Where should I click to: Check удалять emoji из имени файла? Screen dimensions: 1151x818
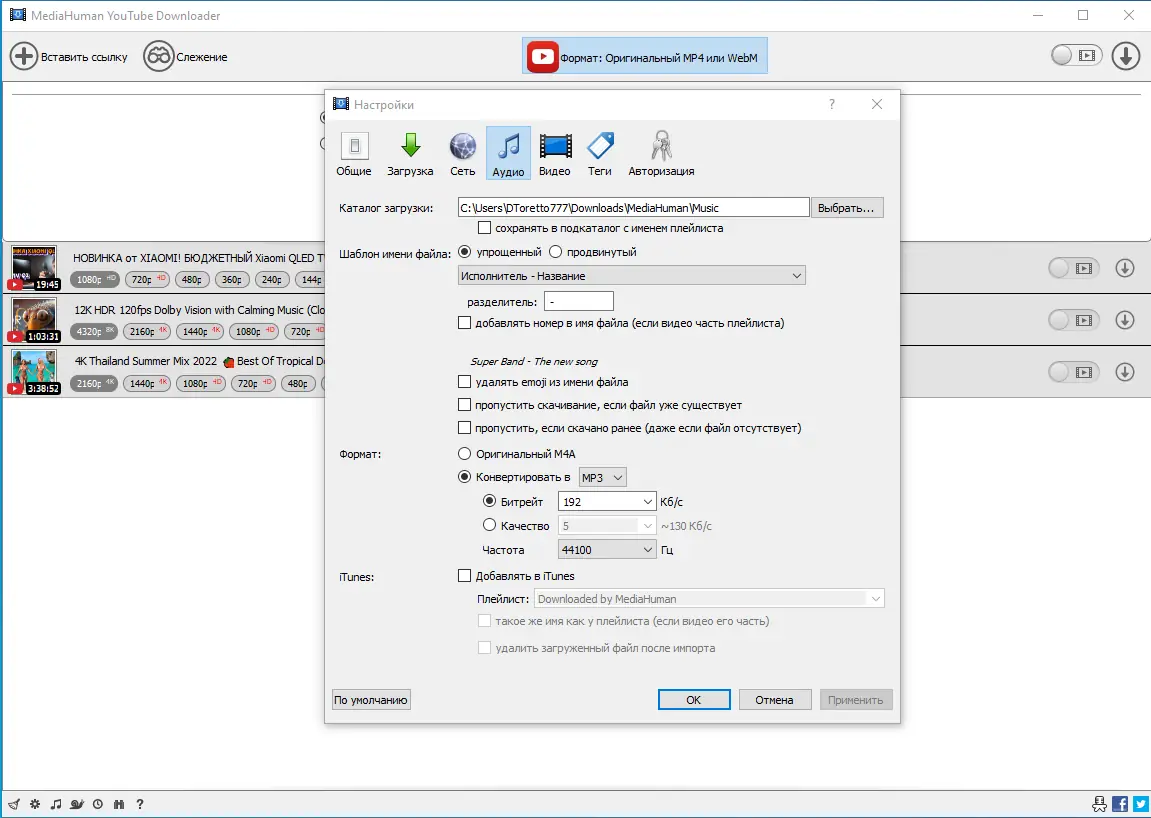coord(464,382)
